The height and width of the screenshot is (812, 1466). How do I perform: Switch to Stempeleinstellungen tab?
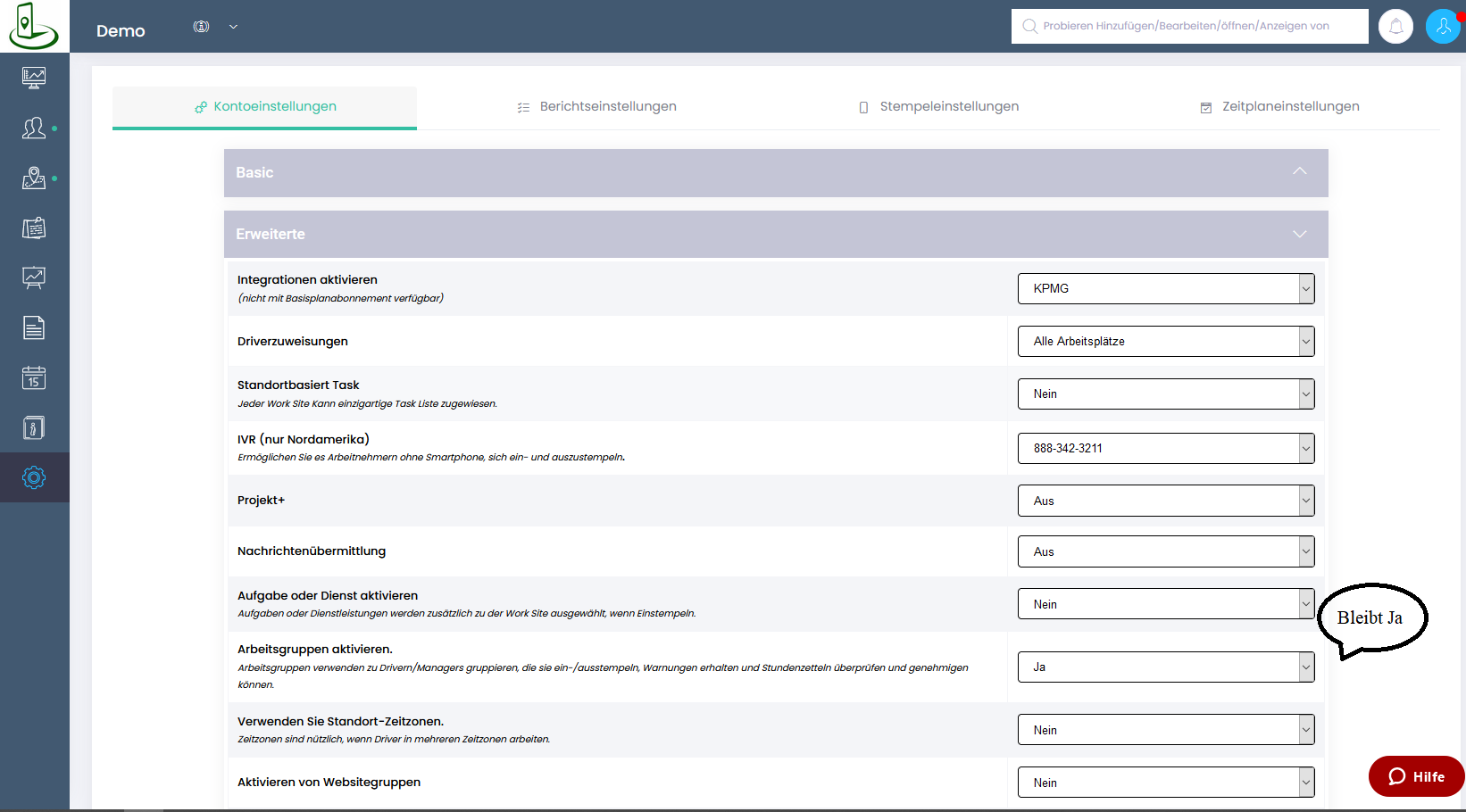[x=938, y=107]
